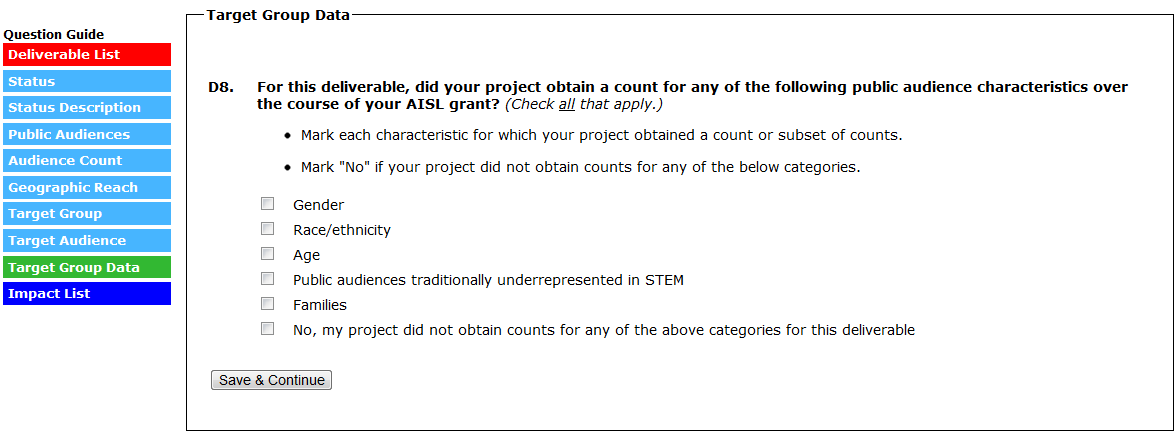Open the Impact List section

(87, 294)
